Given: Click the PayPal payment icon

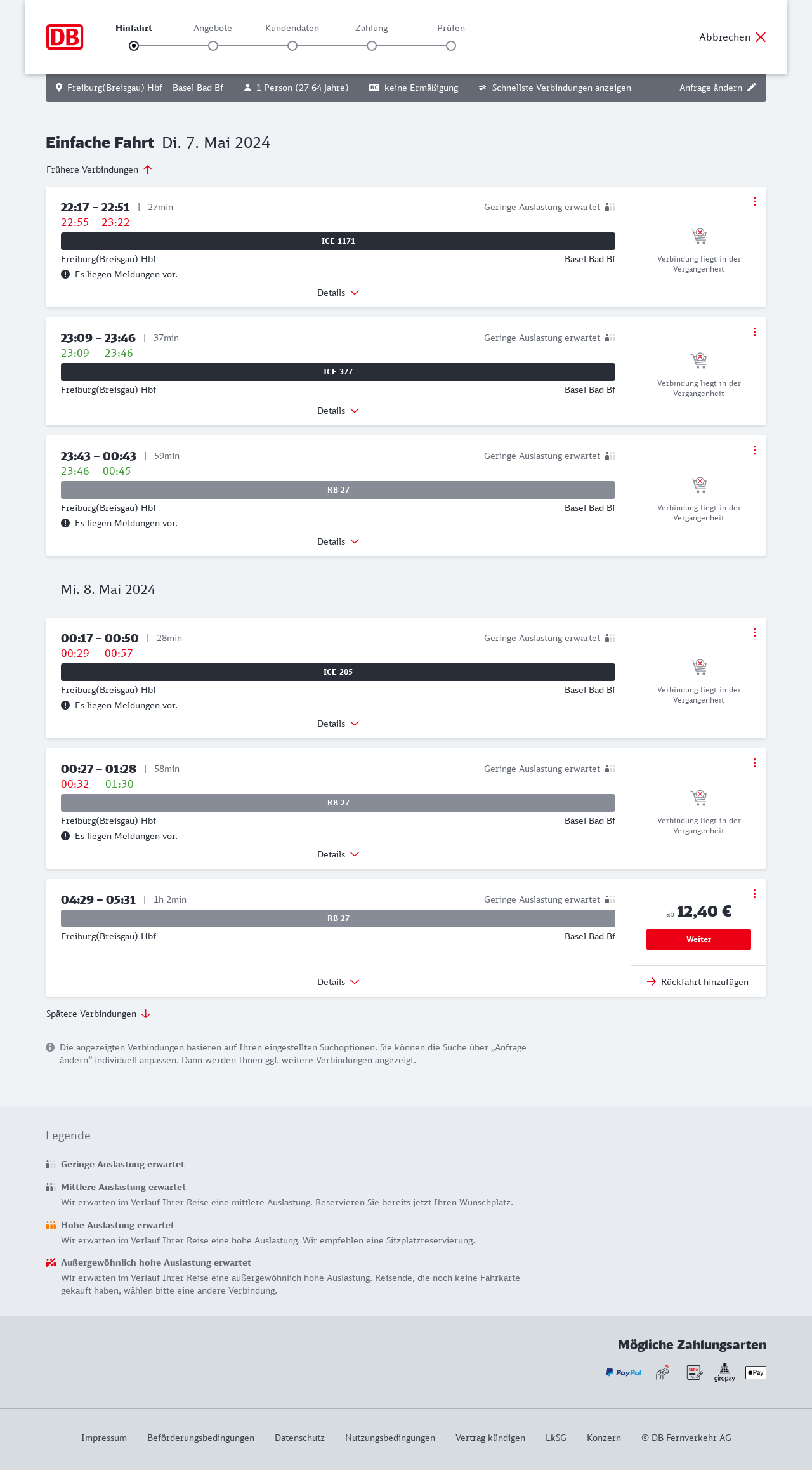Looking at the screenshot, I should [624, 1372].
